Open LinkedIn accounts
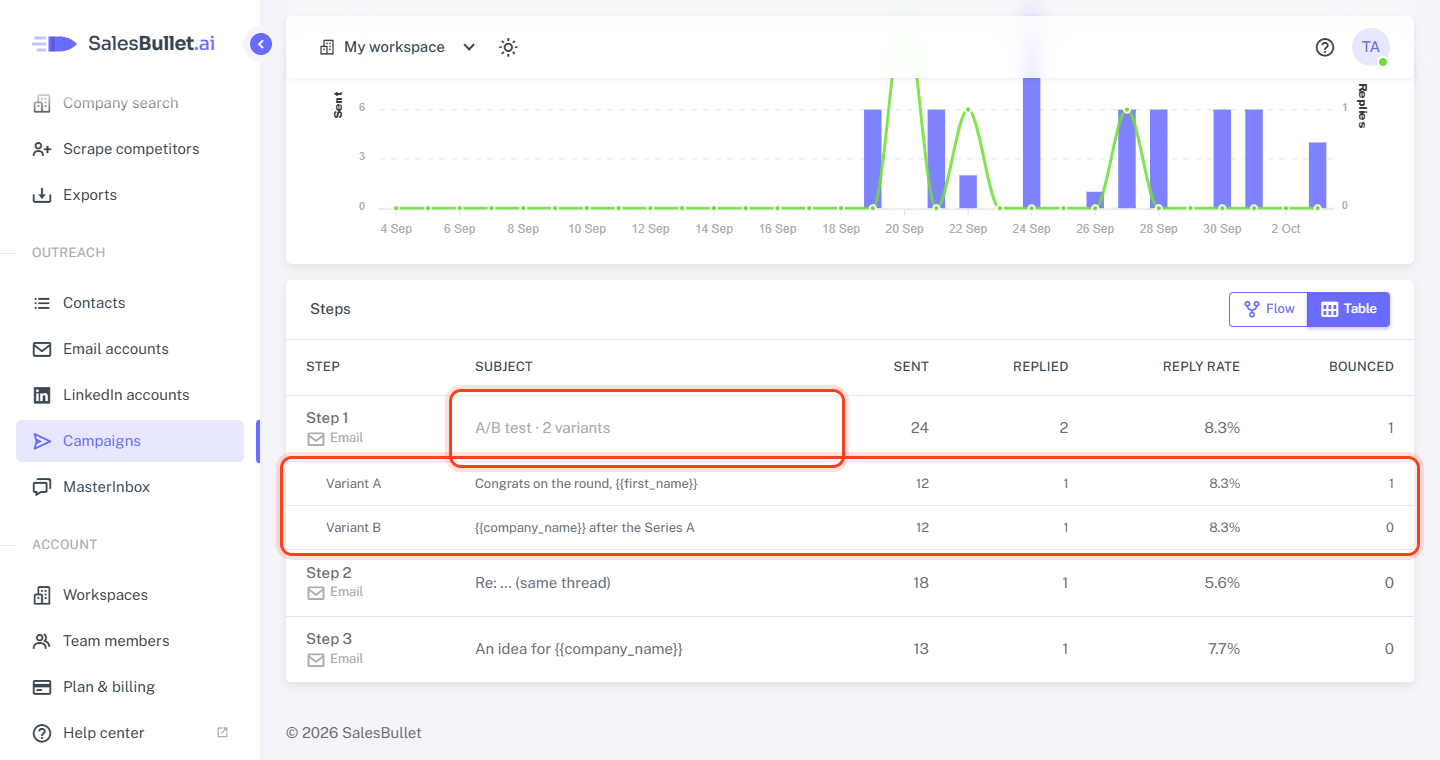Screen dimensions: 1440x760 pyautogui.click(x=130, y=395)
